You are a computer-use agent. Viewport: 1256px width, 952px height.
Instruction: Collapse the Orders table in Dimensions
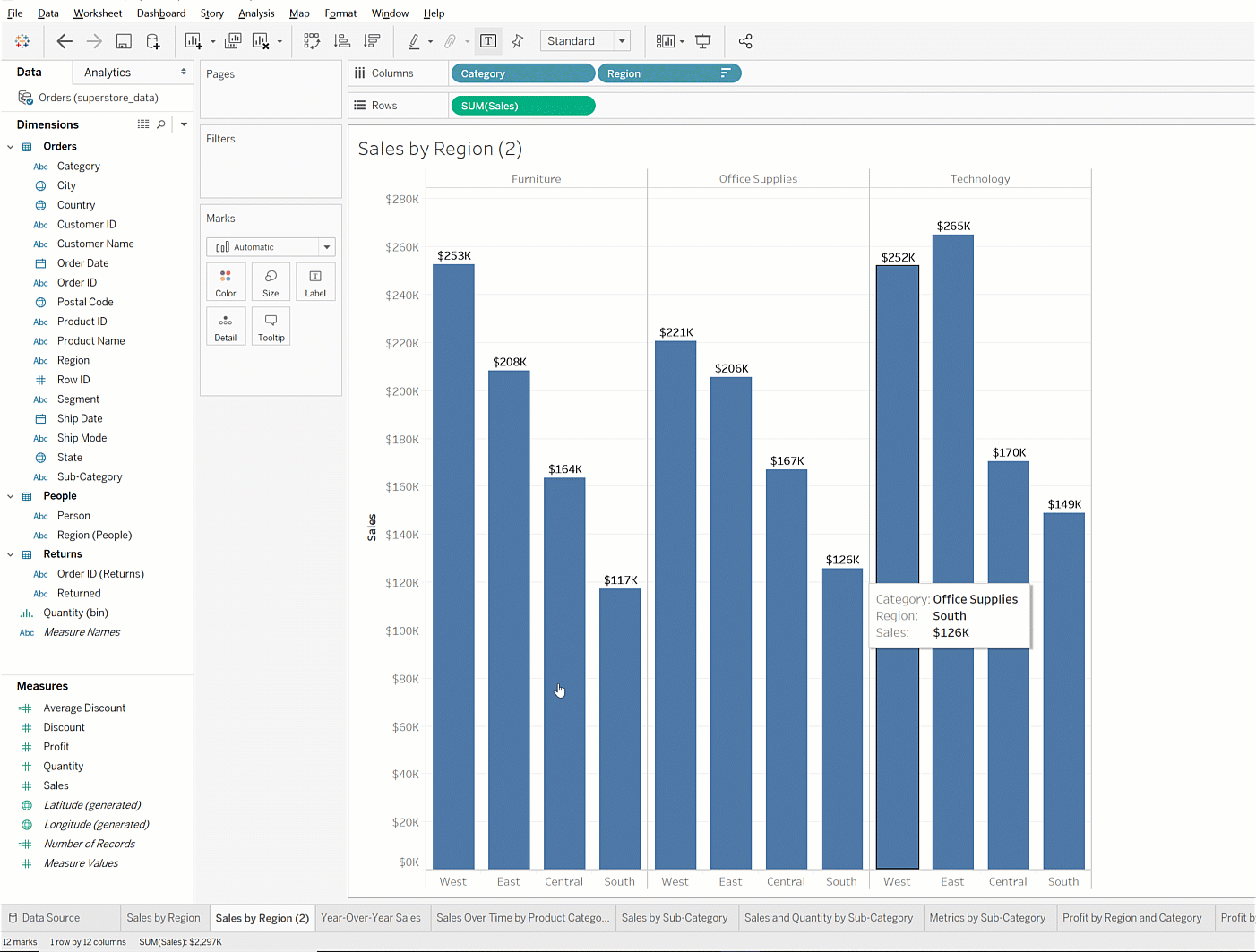pyautogui.click(x=11, y=147)
